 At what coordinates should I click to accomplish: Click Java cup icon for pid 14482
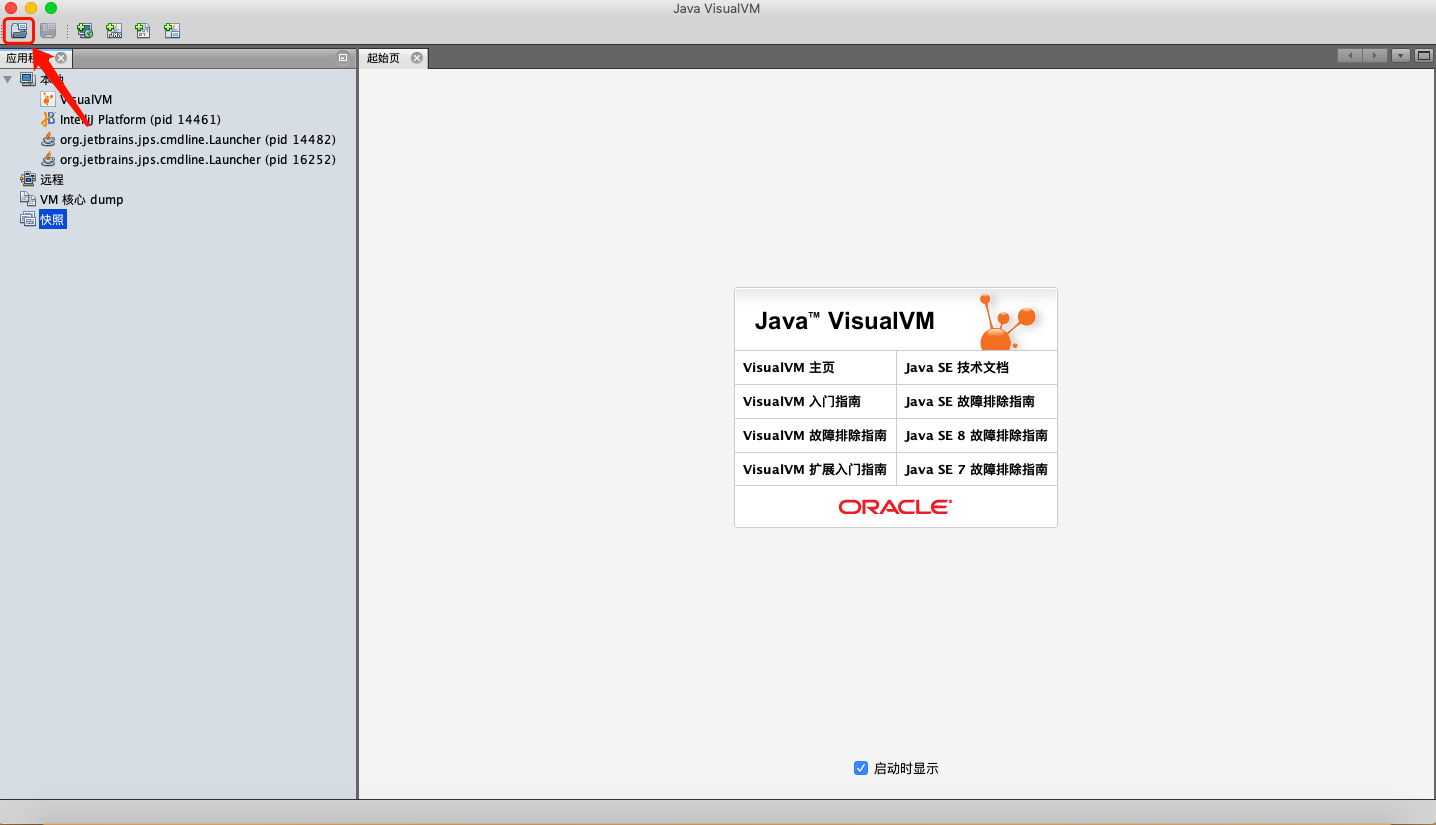(48, 139)
